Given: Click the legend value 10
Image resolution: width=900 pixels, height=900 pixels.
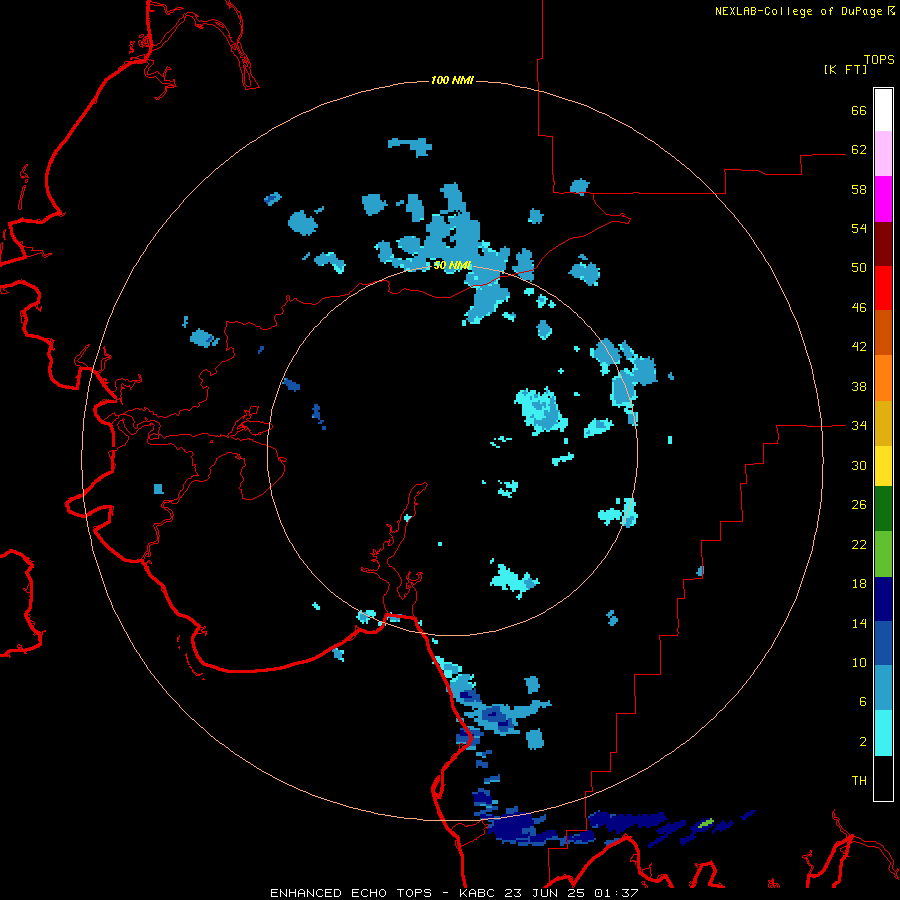Looking at the screenshot, I should point(859,662).
